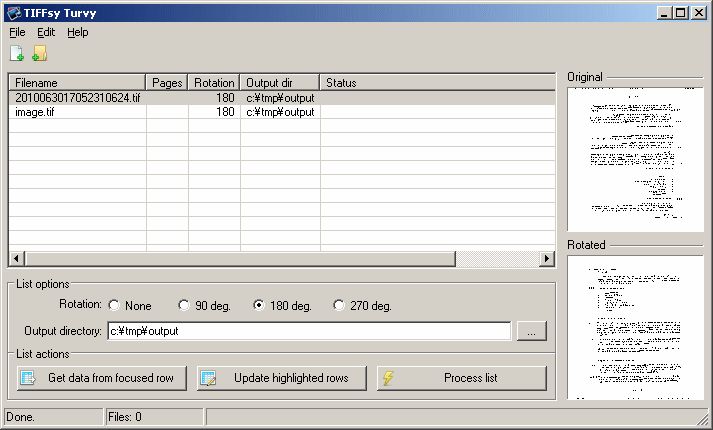Viewport: 713px width, 430px height.
Task: Click the list's right scroll arrow
Action: click(547, 259)
